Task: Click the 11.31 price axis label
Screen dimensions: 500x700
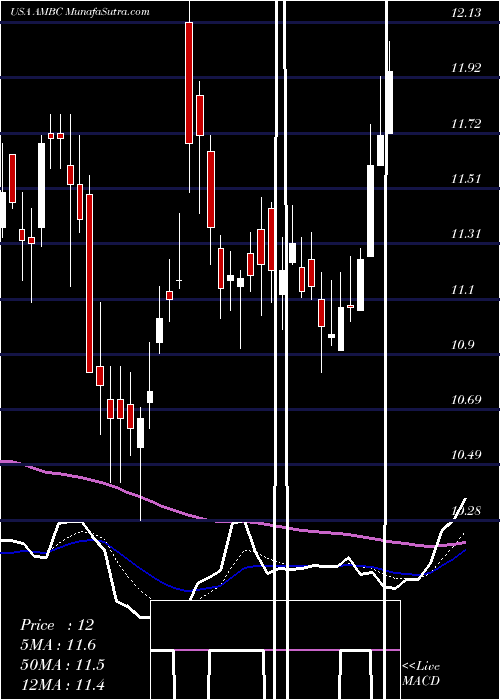Action: pos(466,233)
